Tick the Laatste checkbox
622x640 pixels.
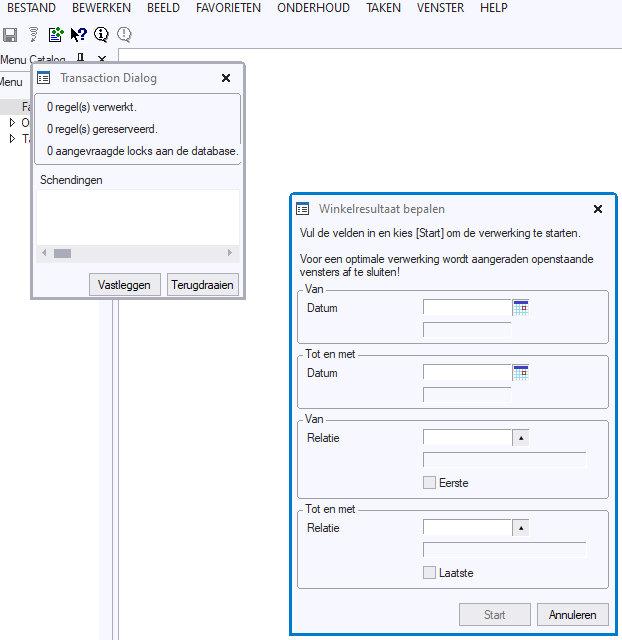429,572
